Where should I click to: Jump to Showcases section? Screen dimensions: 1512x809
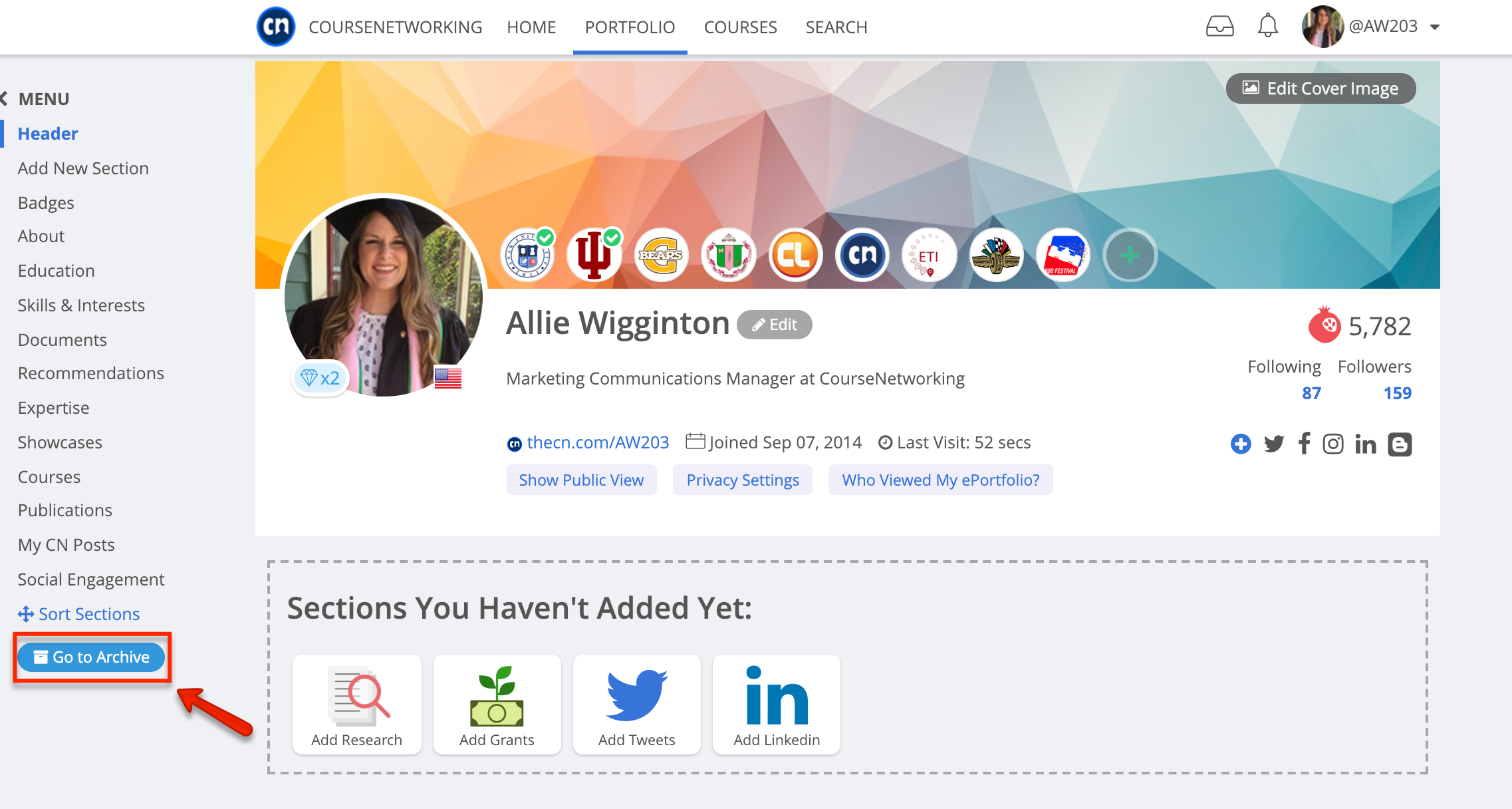pyautogui.click(x=60, y=442)
